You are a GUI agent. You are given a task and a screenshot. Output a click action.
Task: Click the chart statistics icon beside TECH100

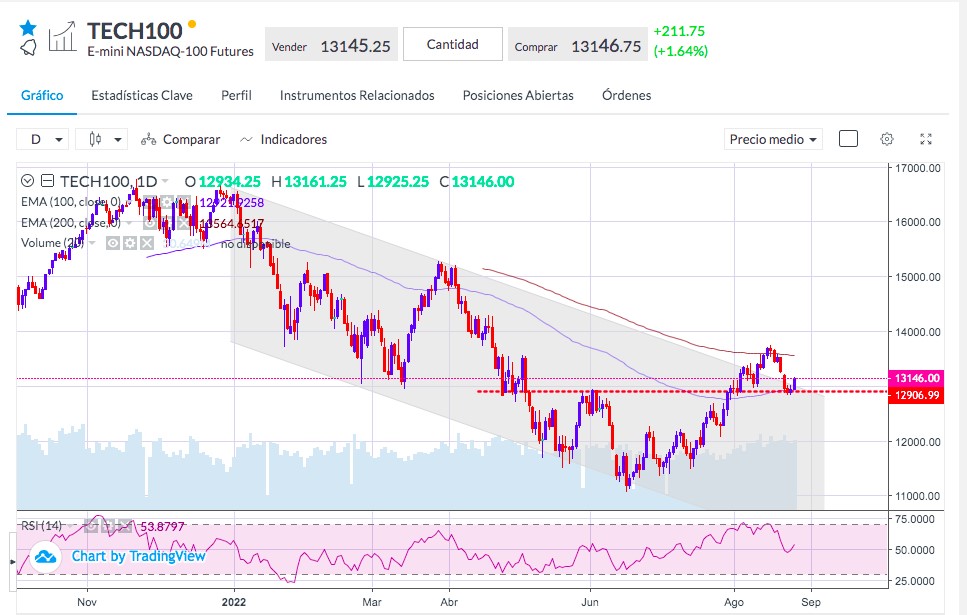click(62, 36)
